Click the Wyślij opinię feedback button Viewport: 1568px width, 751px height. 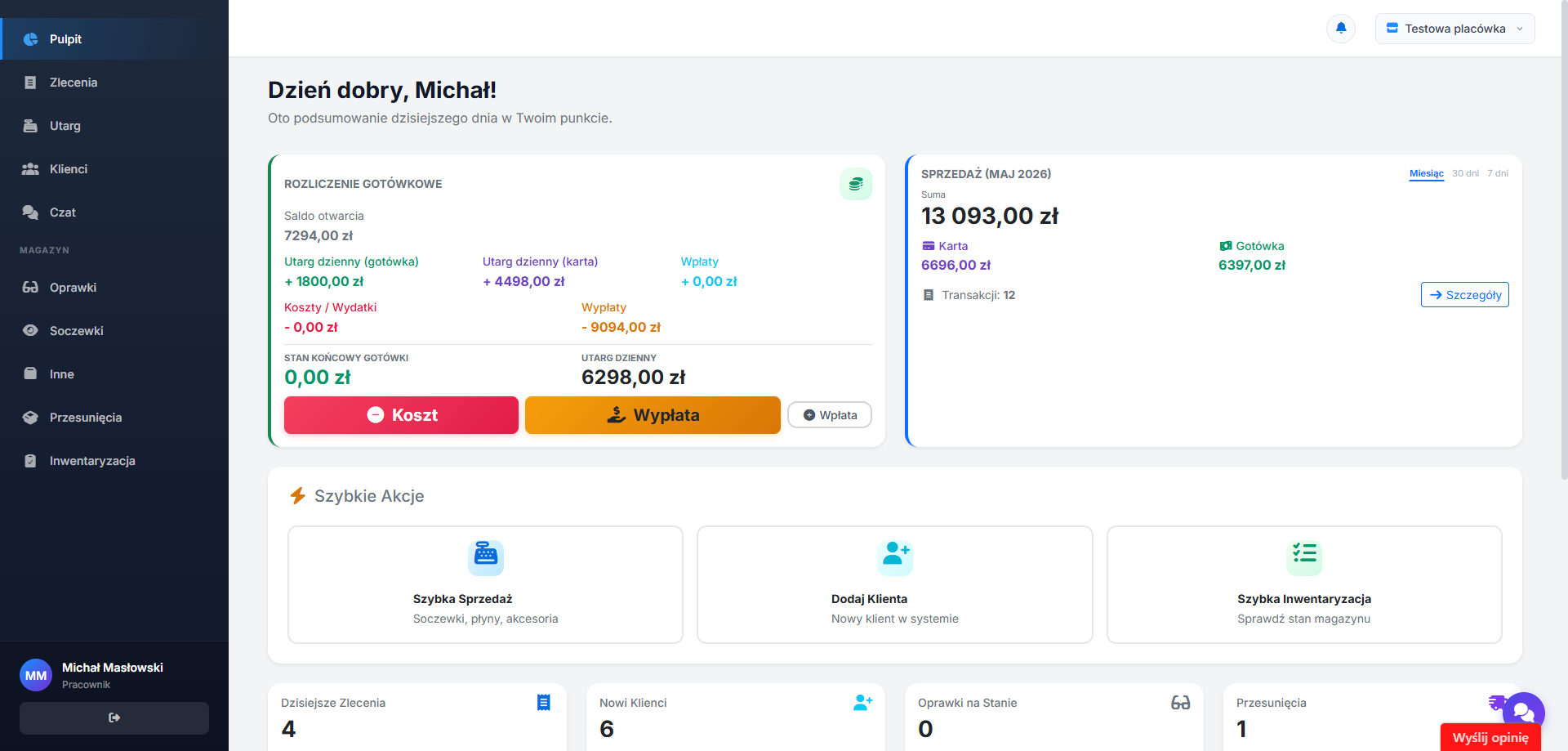(1490, 737)
